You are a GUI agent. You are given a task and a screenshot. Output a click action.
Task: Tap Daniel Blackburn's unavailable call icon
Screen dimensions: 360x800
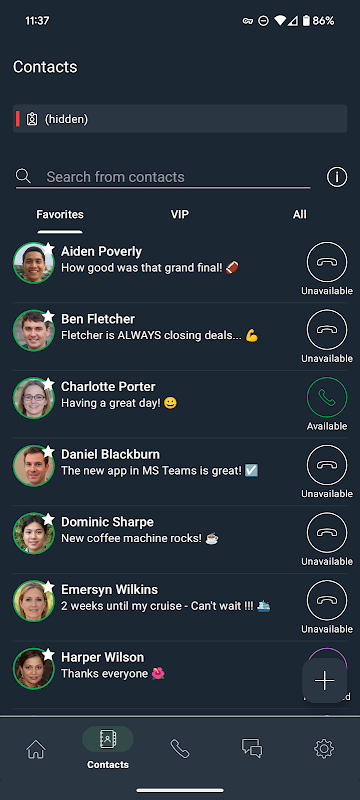pos(327,465)
